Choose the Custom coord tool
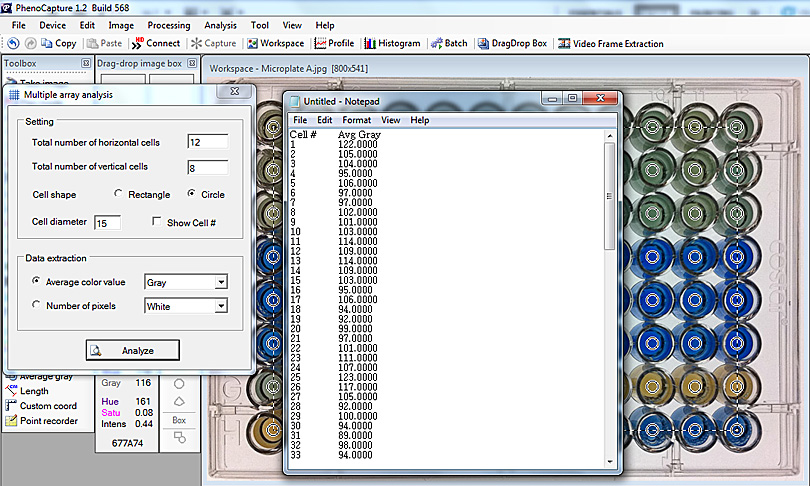810x486 pixels. tap(45, 406)
